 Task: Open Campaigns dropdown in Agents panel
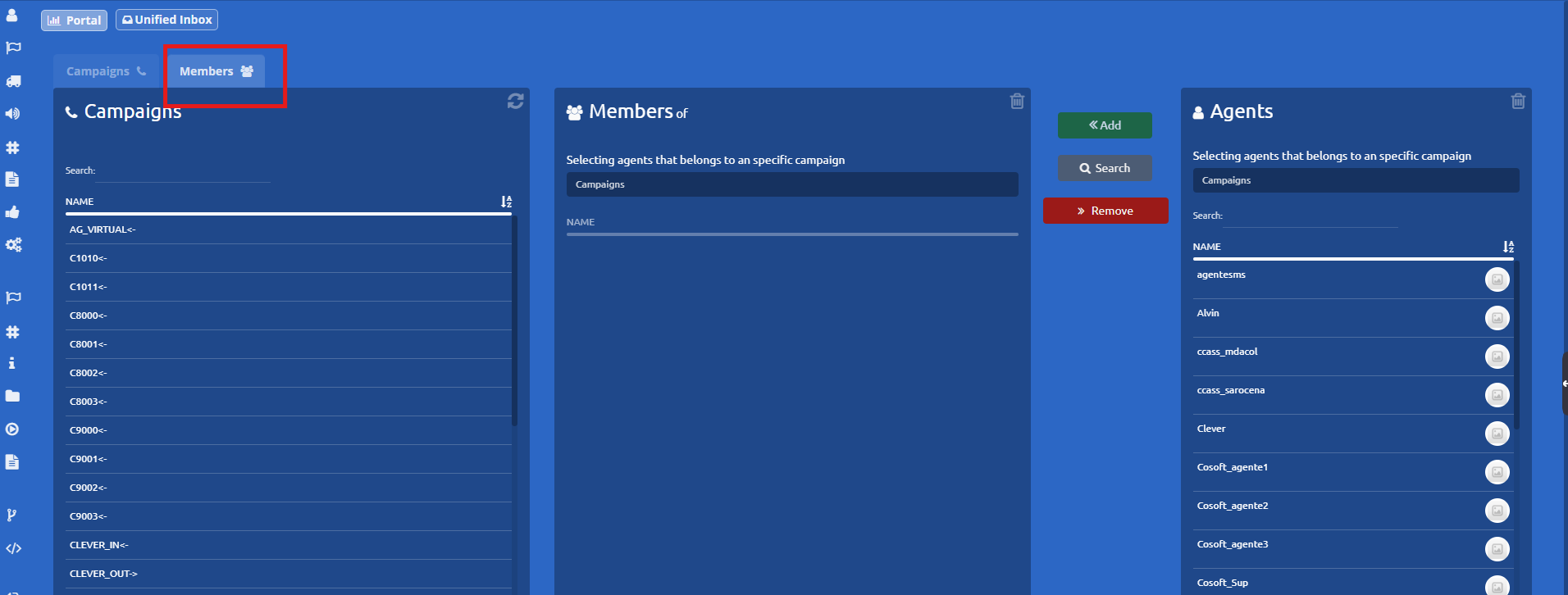point(1355,180)
